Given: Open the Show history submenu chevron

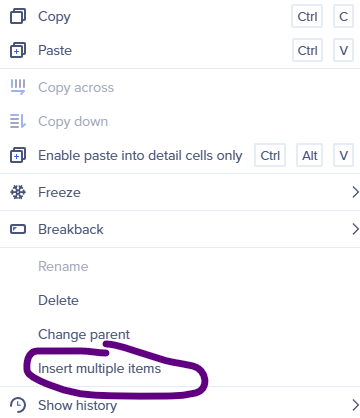Looking at the screenshot, I should coord(355,405).
